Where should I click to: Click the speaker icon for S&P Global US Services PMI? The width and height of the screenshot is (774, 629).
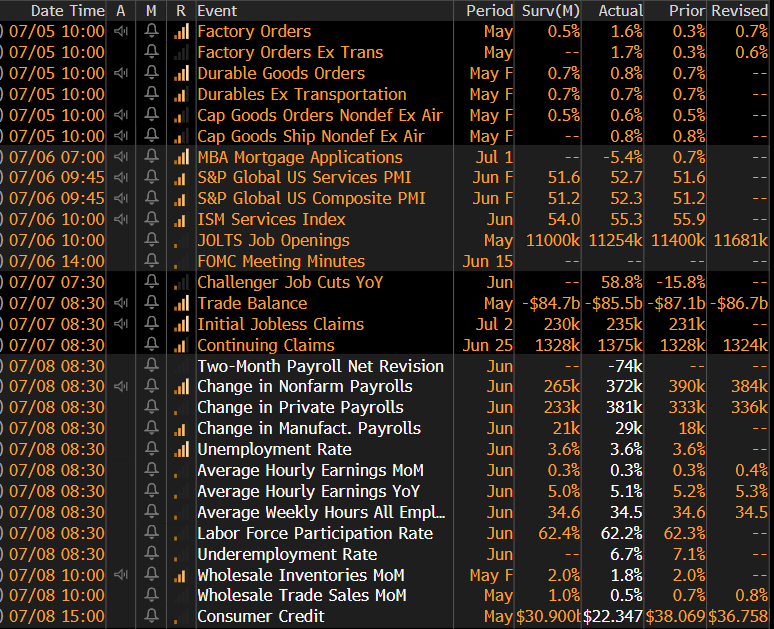pos(121,178)
